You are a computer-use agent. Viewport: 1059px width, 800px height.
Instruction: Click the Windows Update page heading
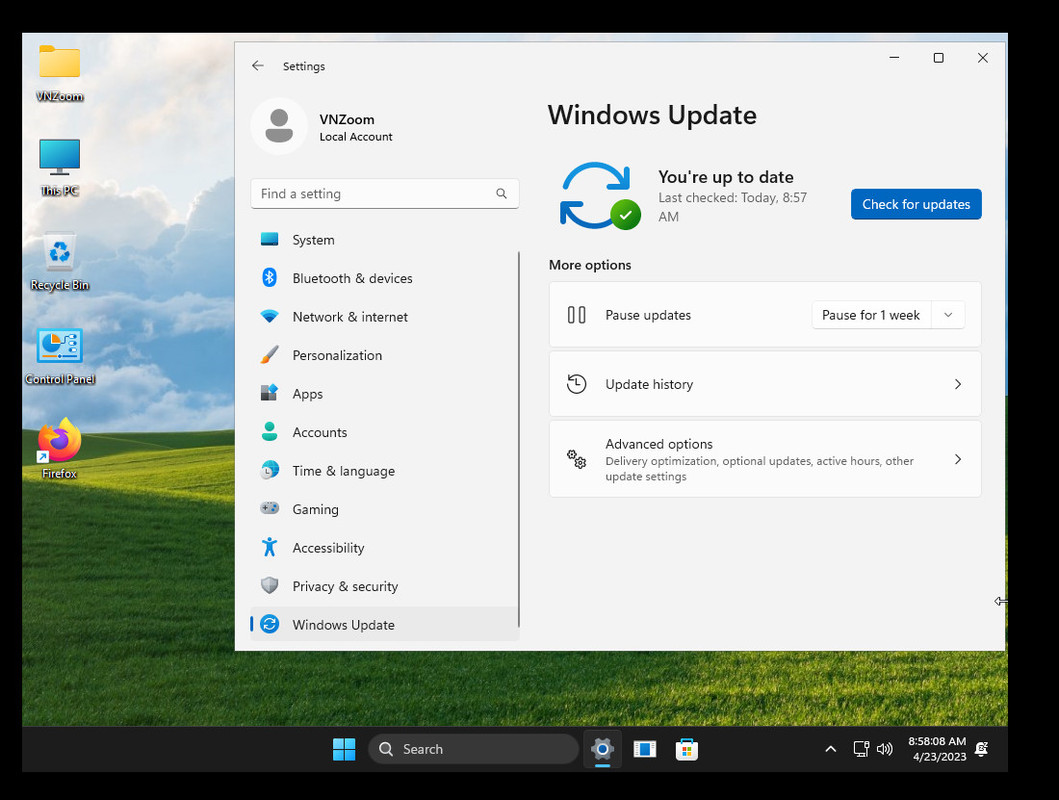(652, 115)
